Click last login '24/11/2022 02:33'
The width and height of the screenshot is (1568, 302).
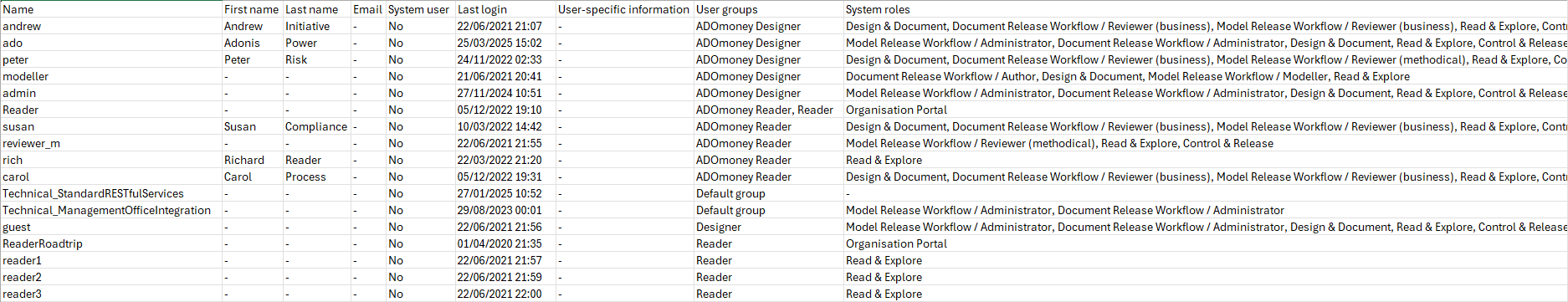[x=505, y=59]
